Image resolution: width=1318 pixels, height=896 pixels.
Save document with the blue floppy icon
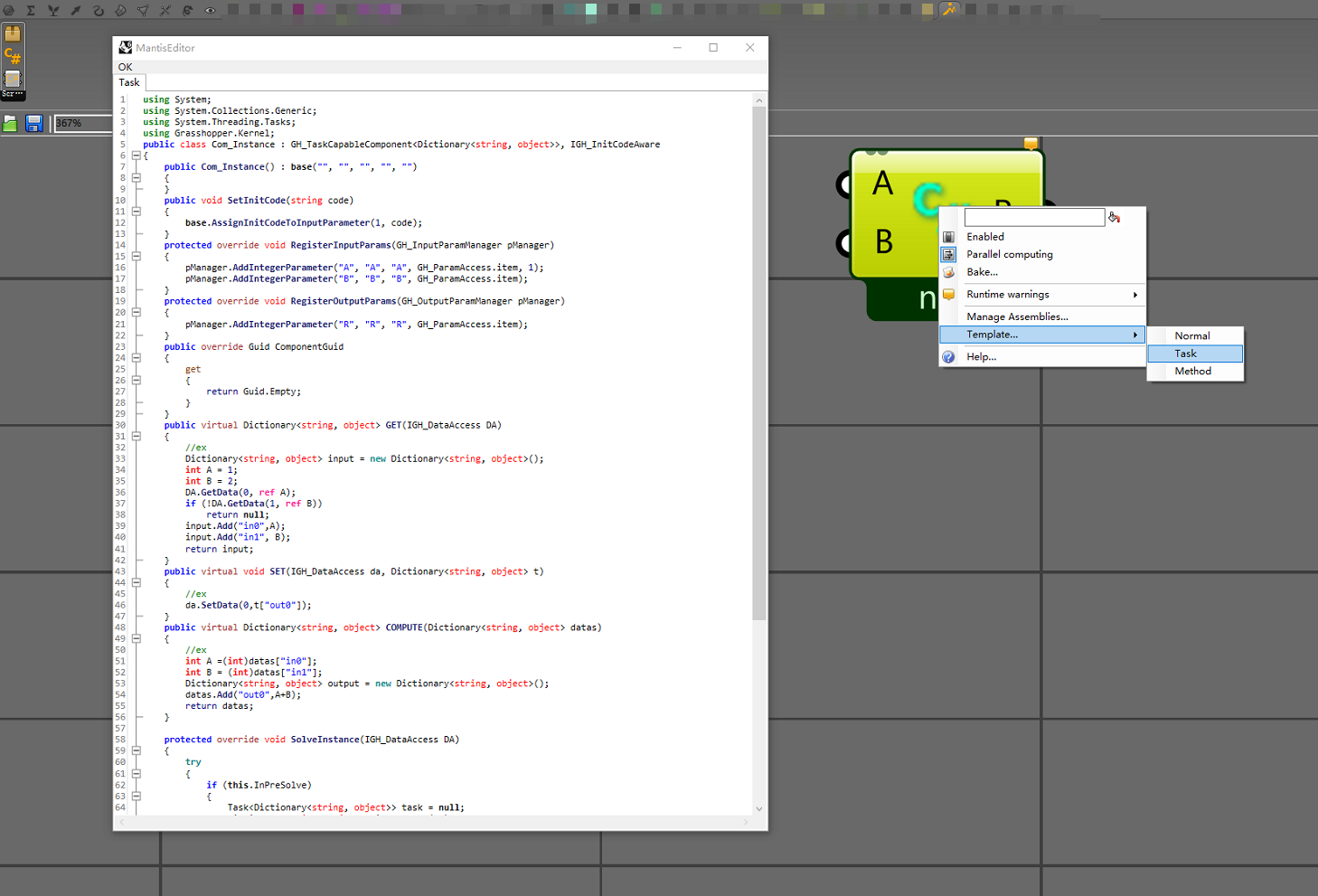[x=34, y=124]
